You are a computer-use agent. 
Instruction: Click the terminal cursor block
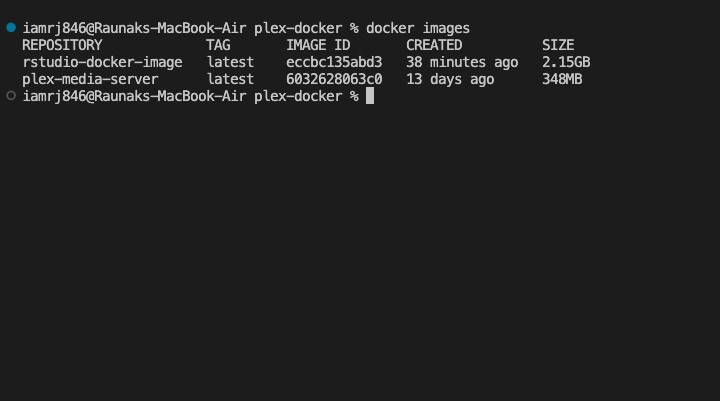click(370, 96)
